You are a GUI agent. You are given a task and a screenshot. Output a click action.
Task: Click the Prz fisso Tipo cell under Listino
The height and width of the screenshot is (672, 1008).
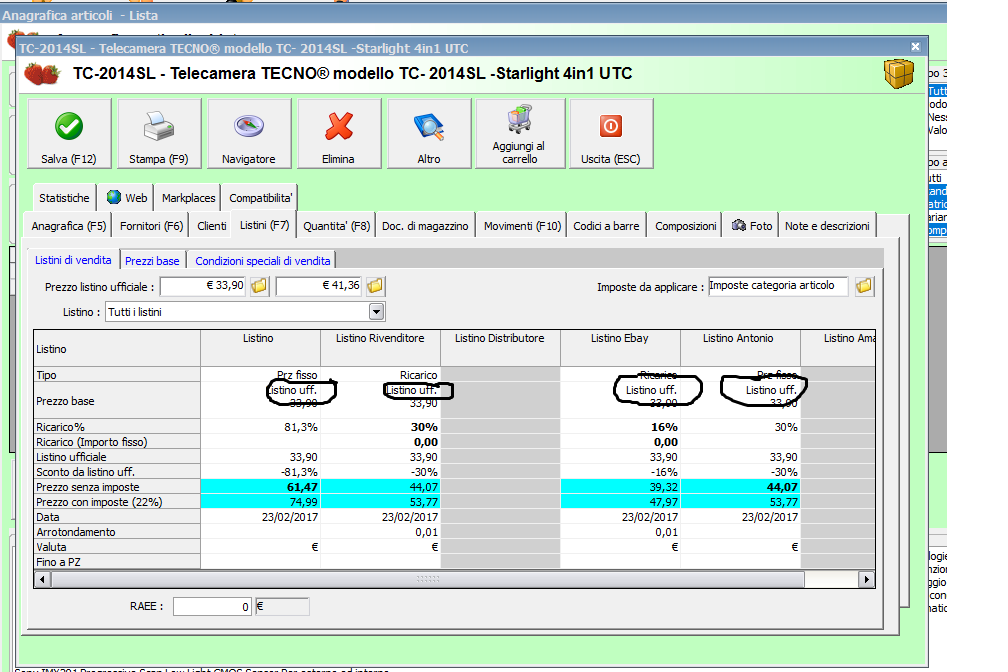coord(261,375)
